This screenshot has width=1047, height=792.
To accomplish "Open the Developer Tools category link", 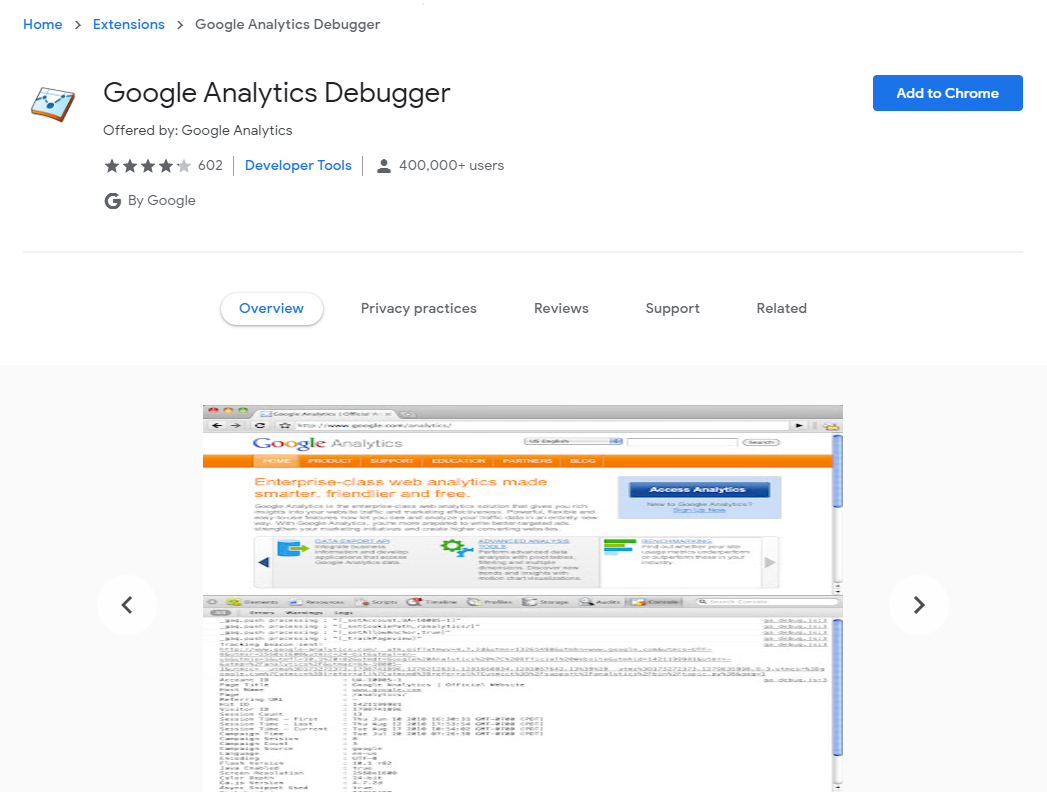I will coord(298,166).
